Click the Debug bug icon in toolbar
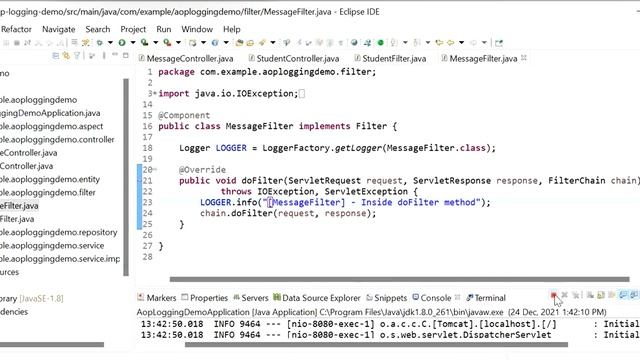The image size is (640, 360). point(99,42)
